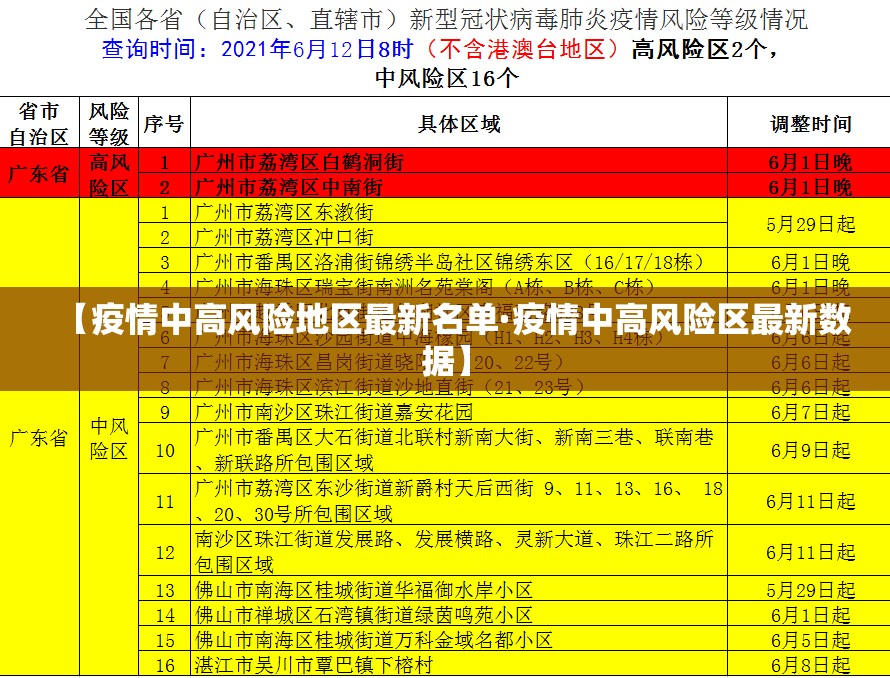This screenshot has height=678, width=890.
Task: Select the date 6月1日起
Action: [x=810, y=615]
